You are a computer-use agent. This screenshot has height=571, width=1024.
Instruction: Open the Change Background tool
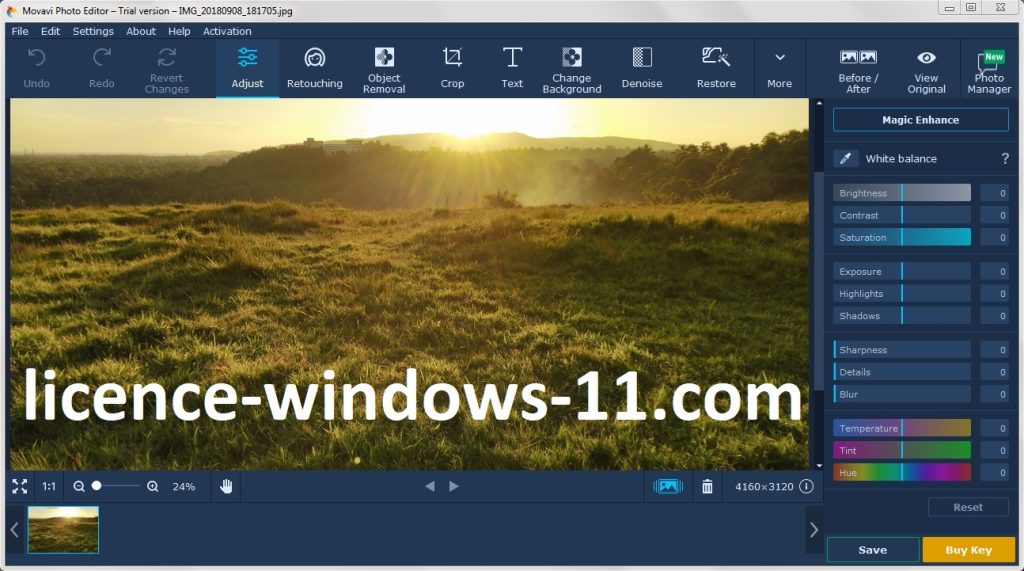[571, 68]
